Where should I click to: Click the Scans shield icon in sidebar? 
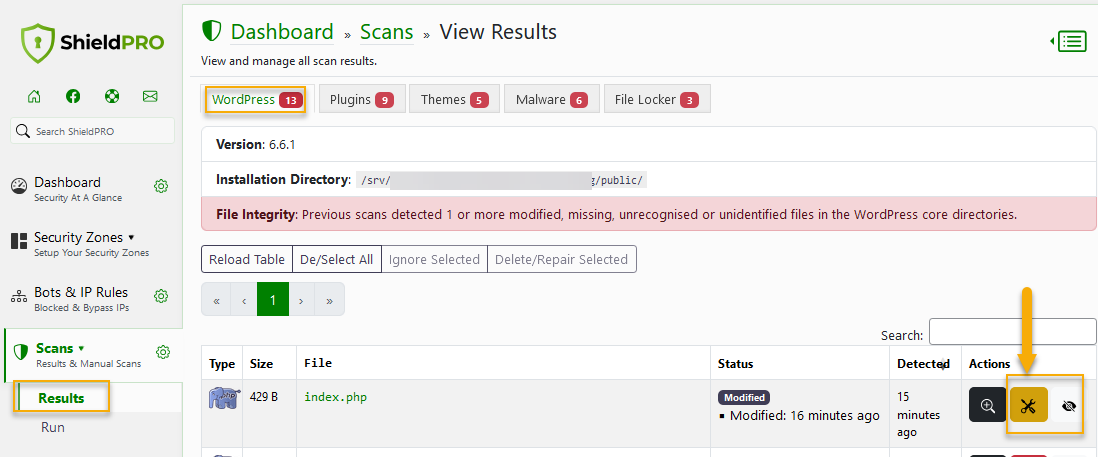pyautogui.click(x=21, y=352)
